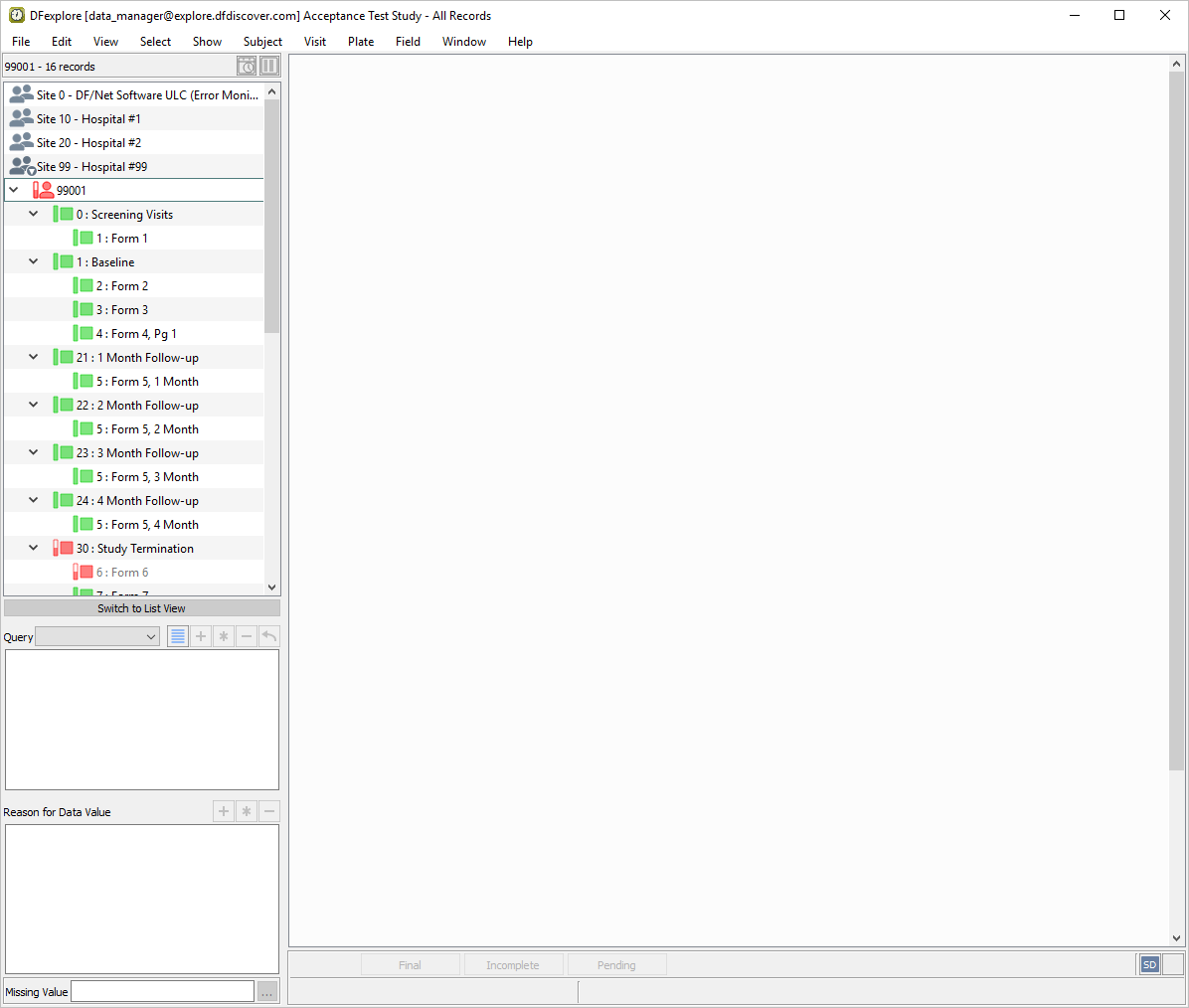Select the Site 10 - Hospital #1 group
The height and width of the screenshot is (1008, 1189).
click(x=88, y=119)
